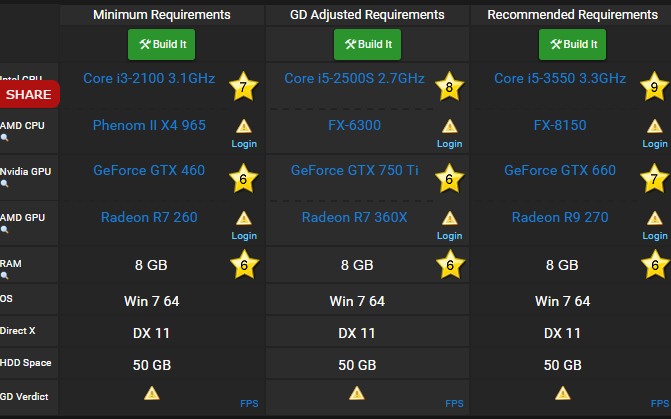
Task: Open Core i5-2500S 2.7GHz link
Action: pos(354,78)
